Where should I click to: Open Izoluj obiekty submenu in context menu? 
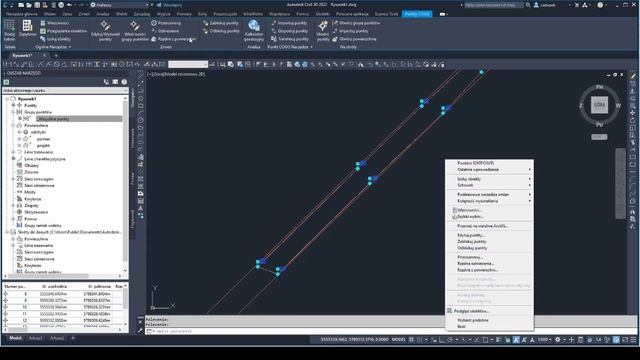489,179
